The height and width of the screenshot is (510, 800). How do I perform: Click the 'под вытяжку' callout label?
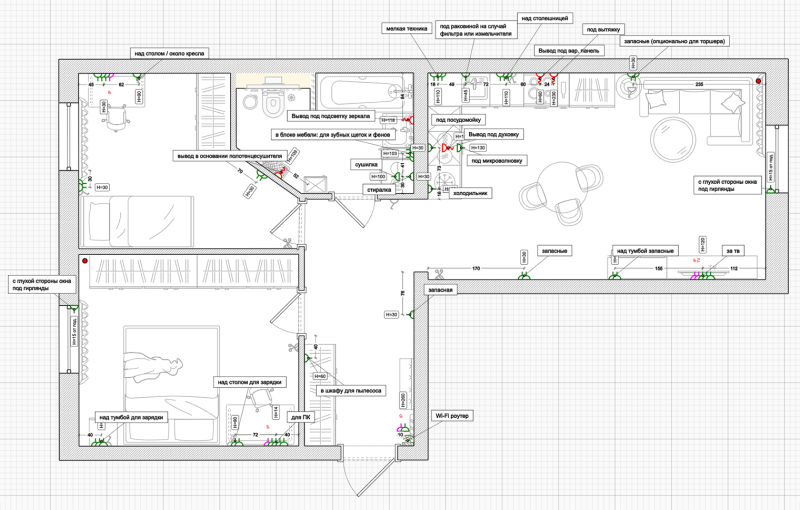604,30
